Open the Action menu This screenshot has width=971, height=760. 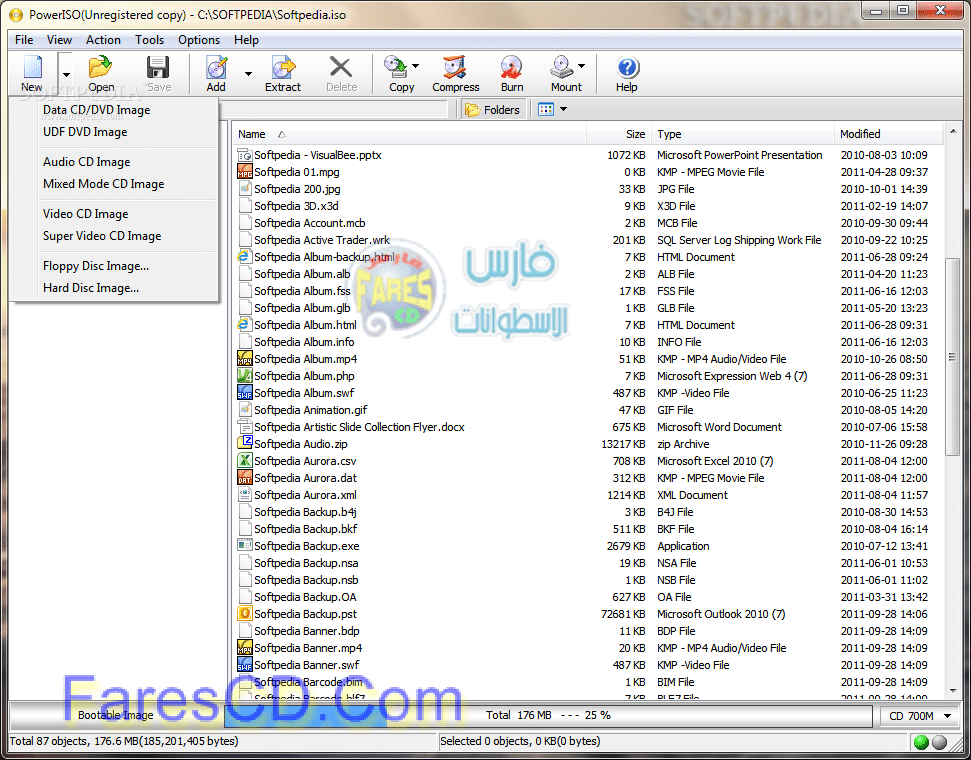tap(103, 40)
